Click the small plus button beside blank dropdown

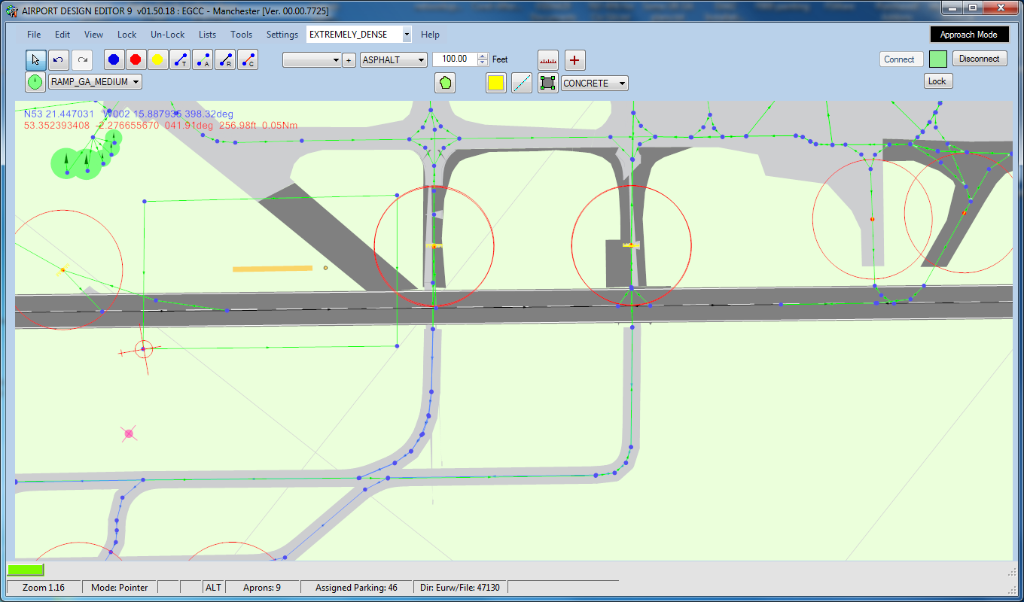coord(349,60)
